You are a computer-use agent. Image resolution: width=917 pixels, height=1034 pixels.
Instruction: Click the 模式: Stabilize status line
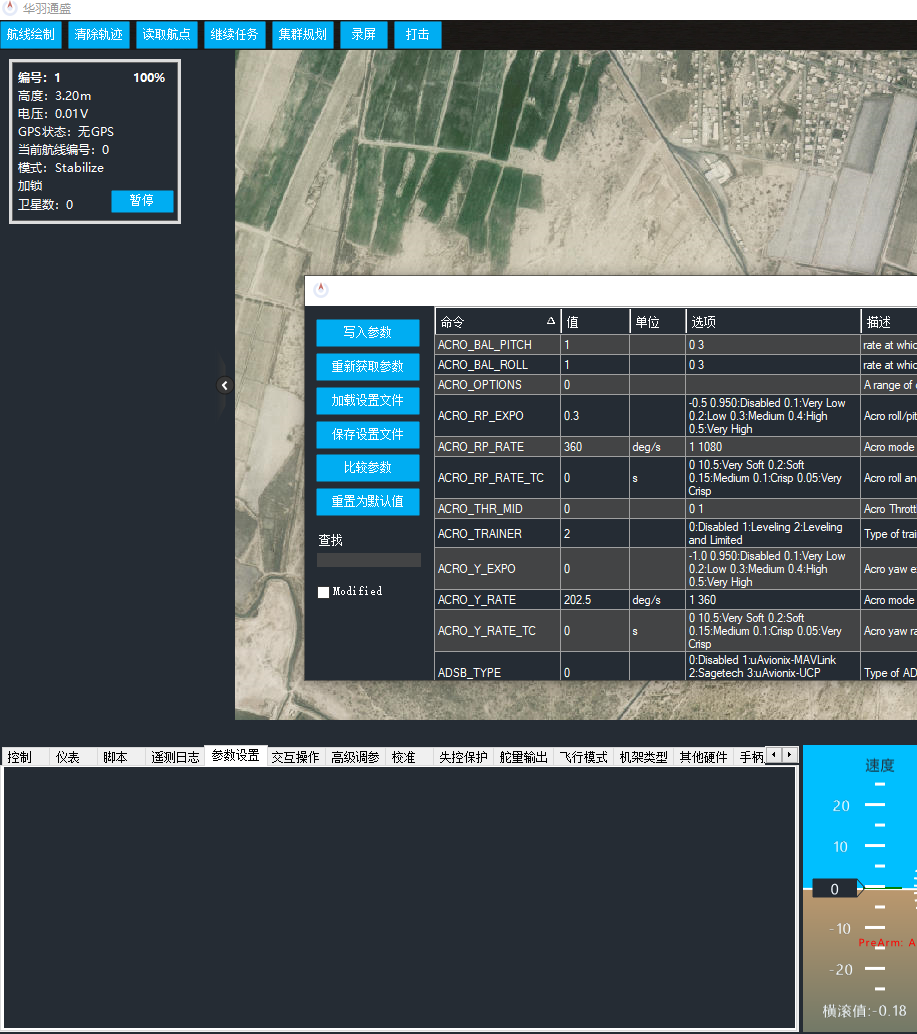tap(61, 168)
